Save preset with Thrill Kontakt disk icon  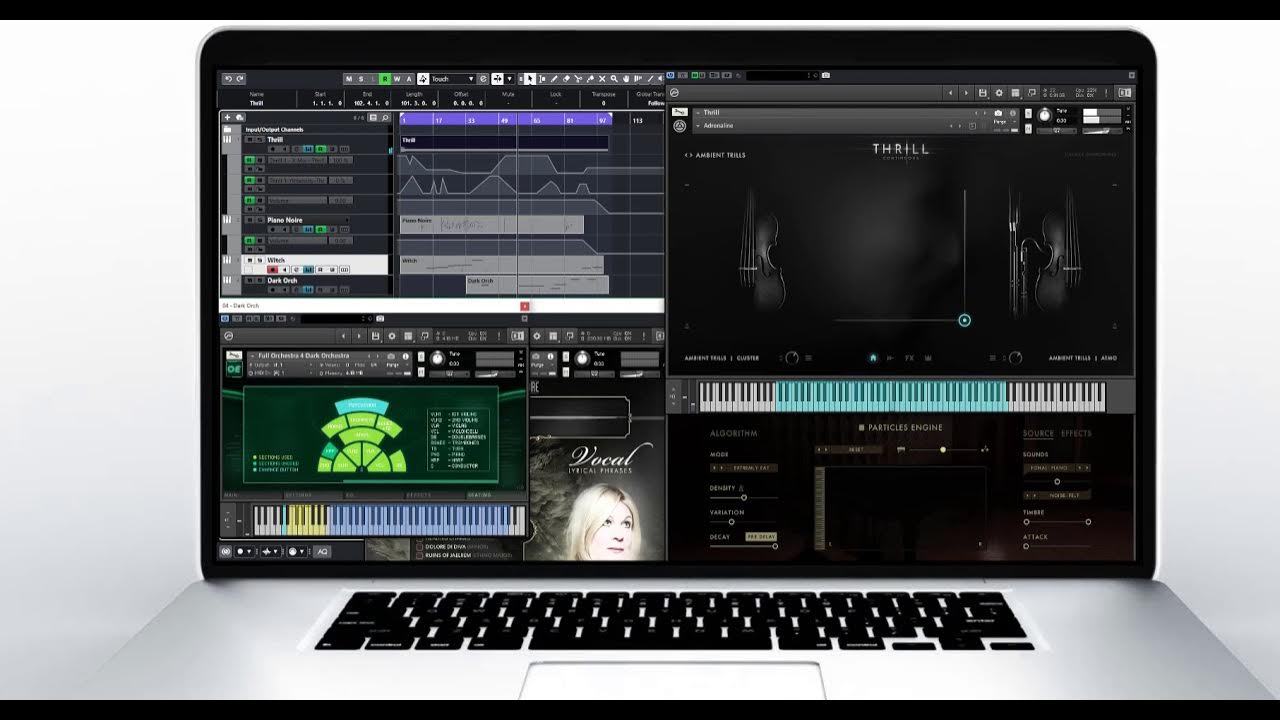click(982, 93)
